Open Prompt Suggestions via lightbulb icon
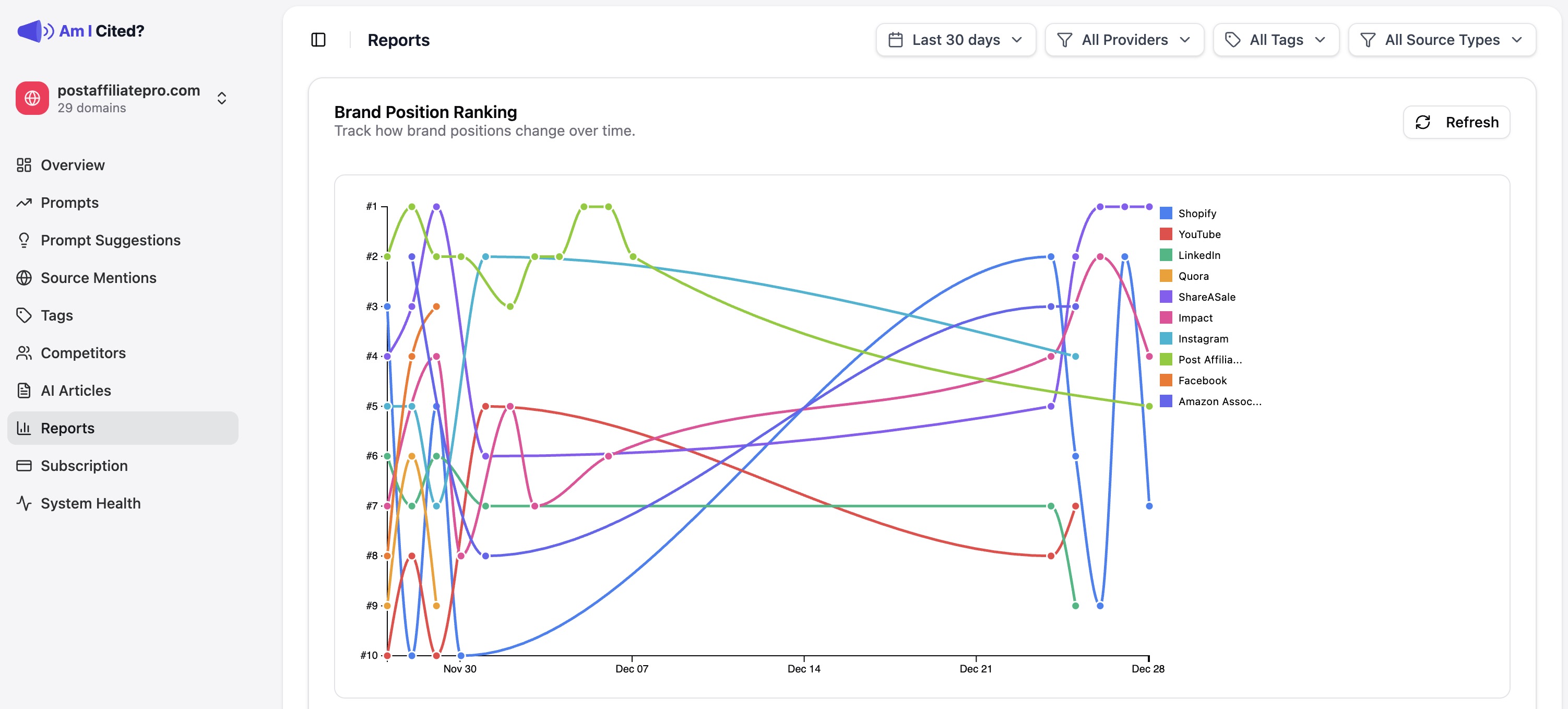This screenshot has height=709, width=1568. (25, 240)
